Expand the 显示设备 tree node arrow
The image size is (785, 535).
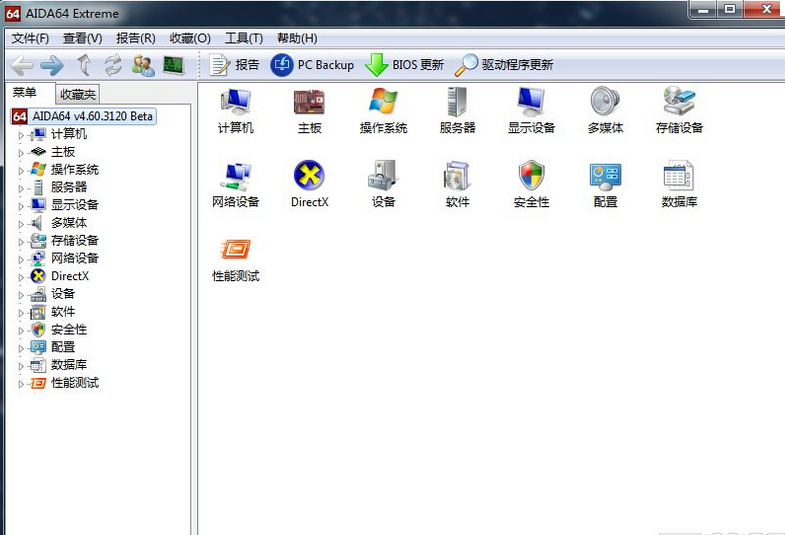(21, 206)
